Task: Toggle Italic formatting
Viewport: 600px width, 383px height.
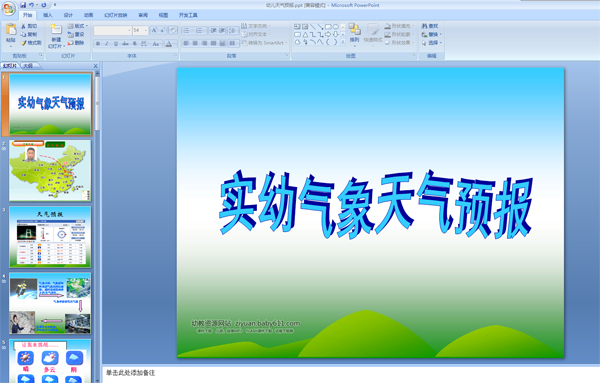Action: click(x=107, y=44)
